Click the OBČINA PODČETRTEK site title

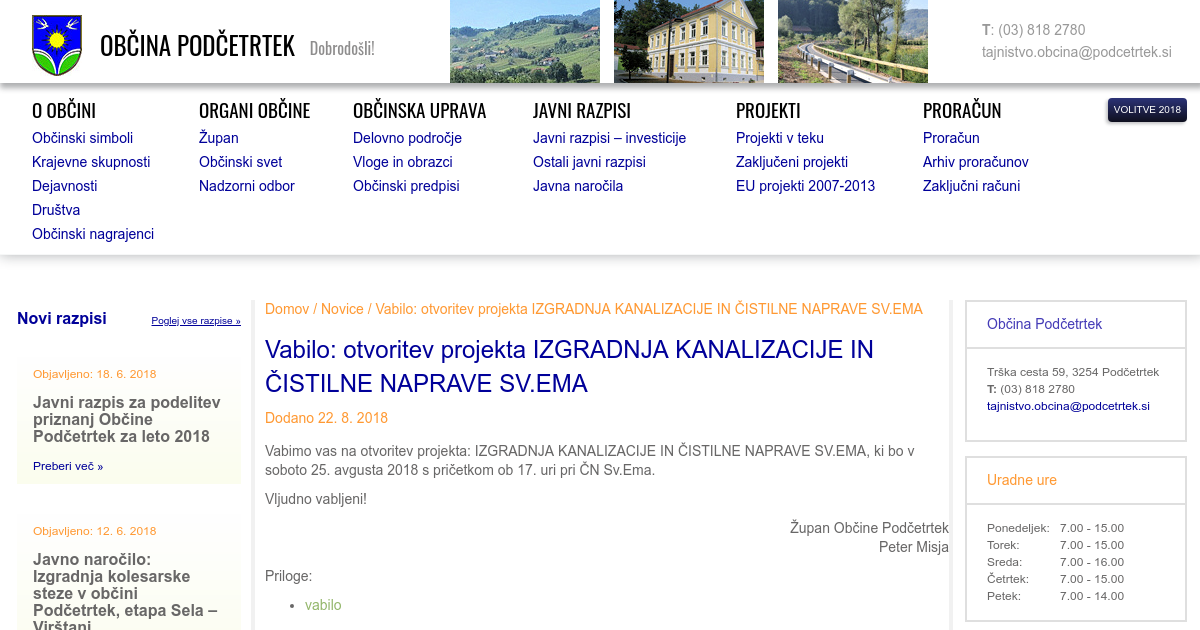(197, 46)
